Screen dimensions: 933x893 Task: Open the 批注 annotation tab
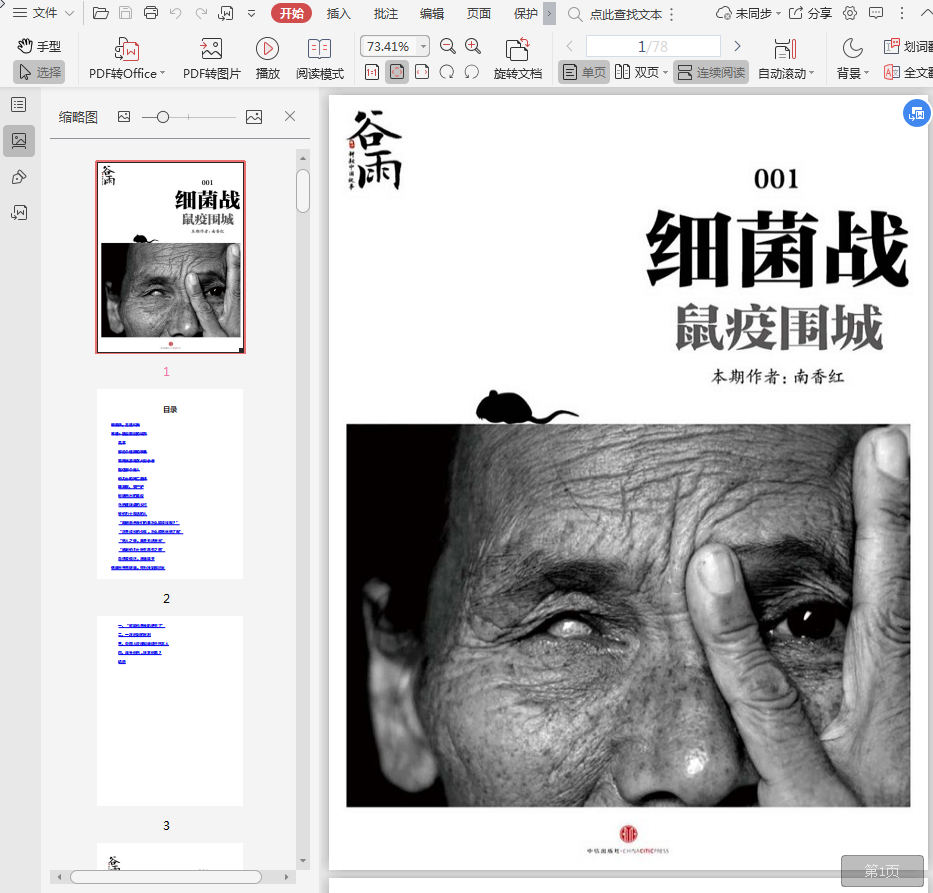point(385,13)
